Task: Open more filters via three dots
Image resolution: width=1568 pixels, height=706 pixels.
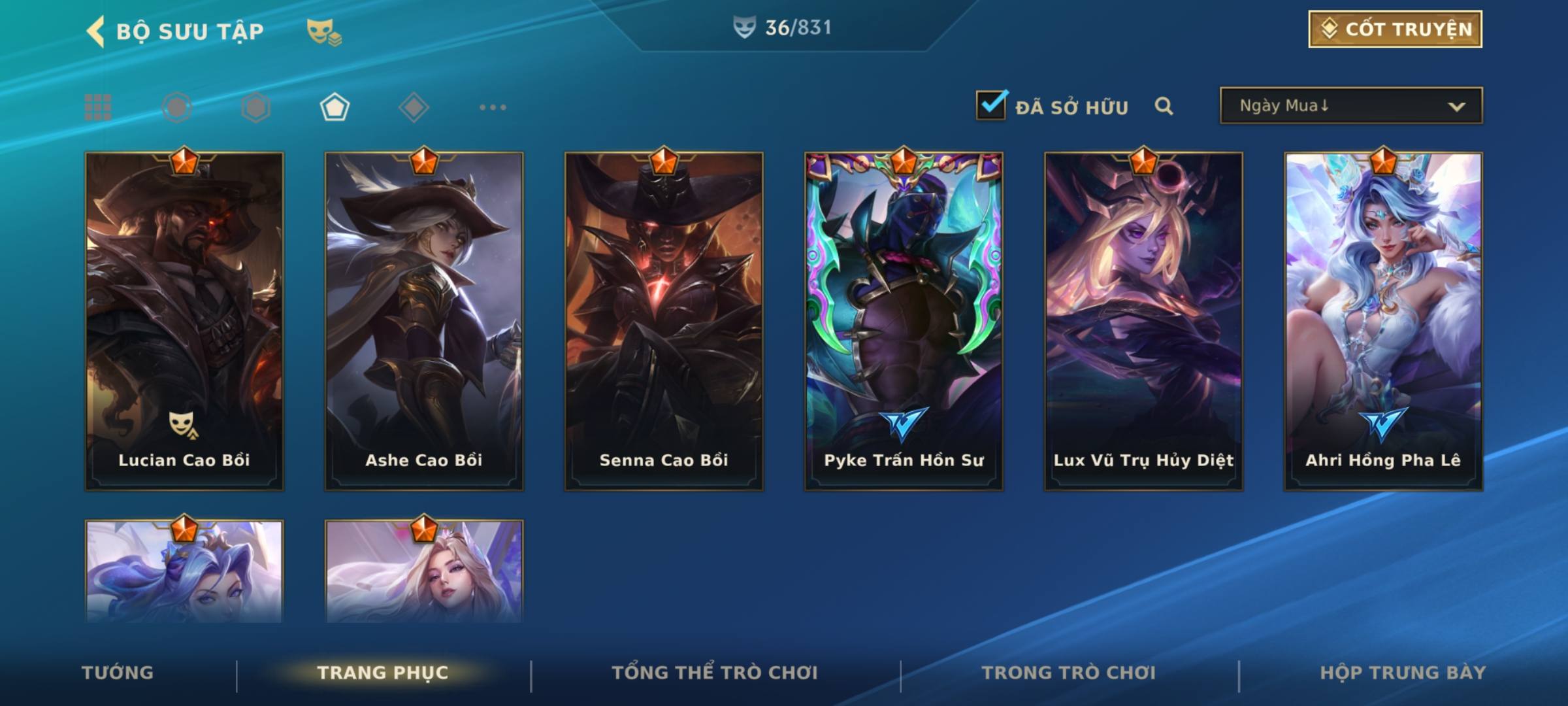Action: click(493, 107)
